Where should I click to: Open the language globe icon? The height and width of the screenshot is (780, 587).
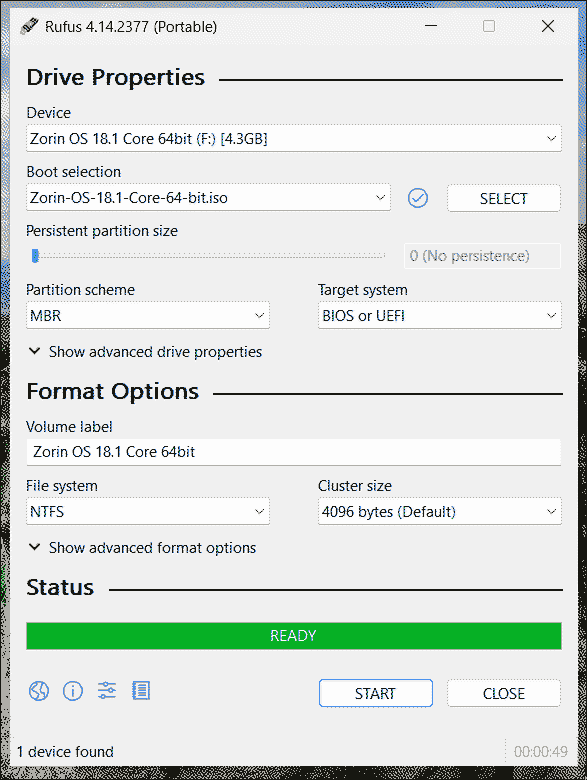(39, 691)
